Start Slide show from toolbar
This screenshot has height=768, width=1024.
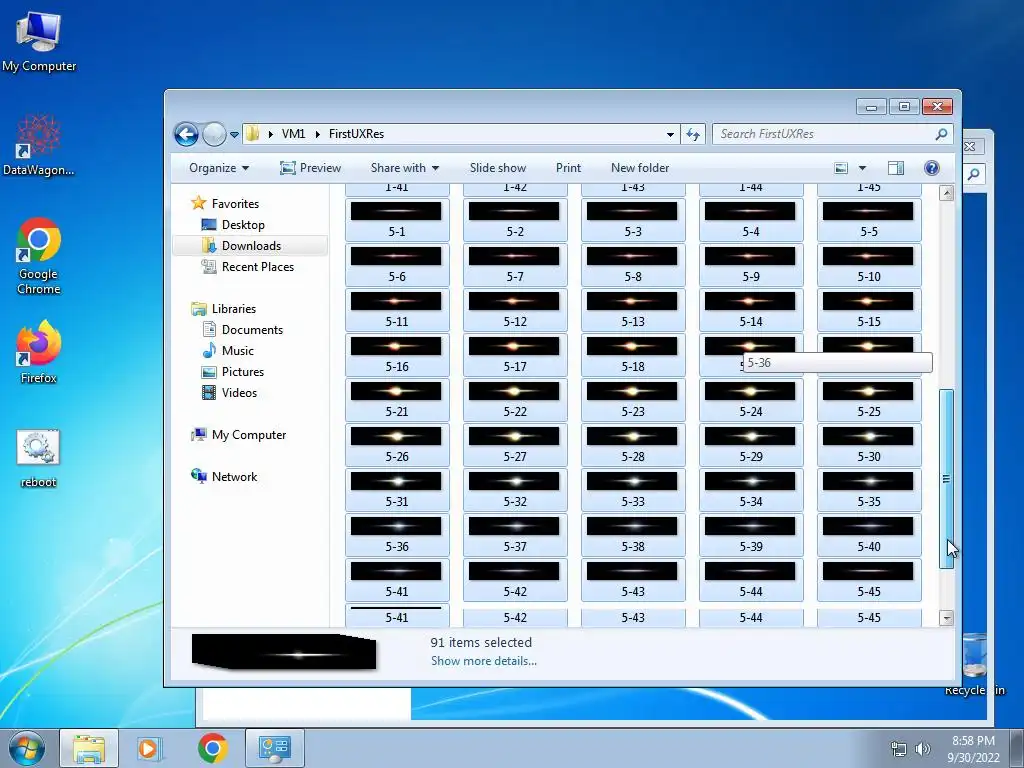498,168
